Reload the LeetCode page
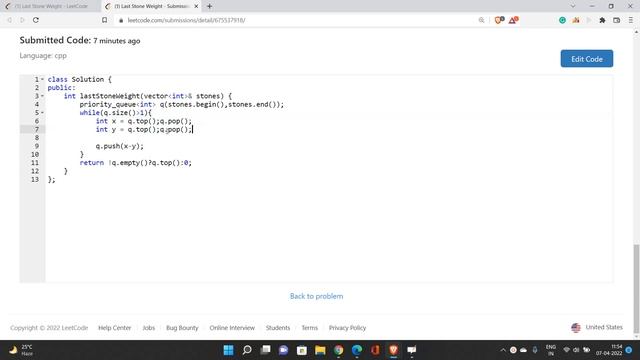640x360 pixels. coord(36,20)
